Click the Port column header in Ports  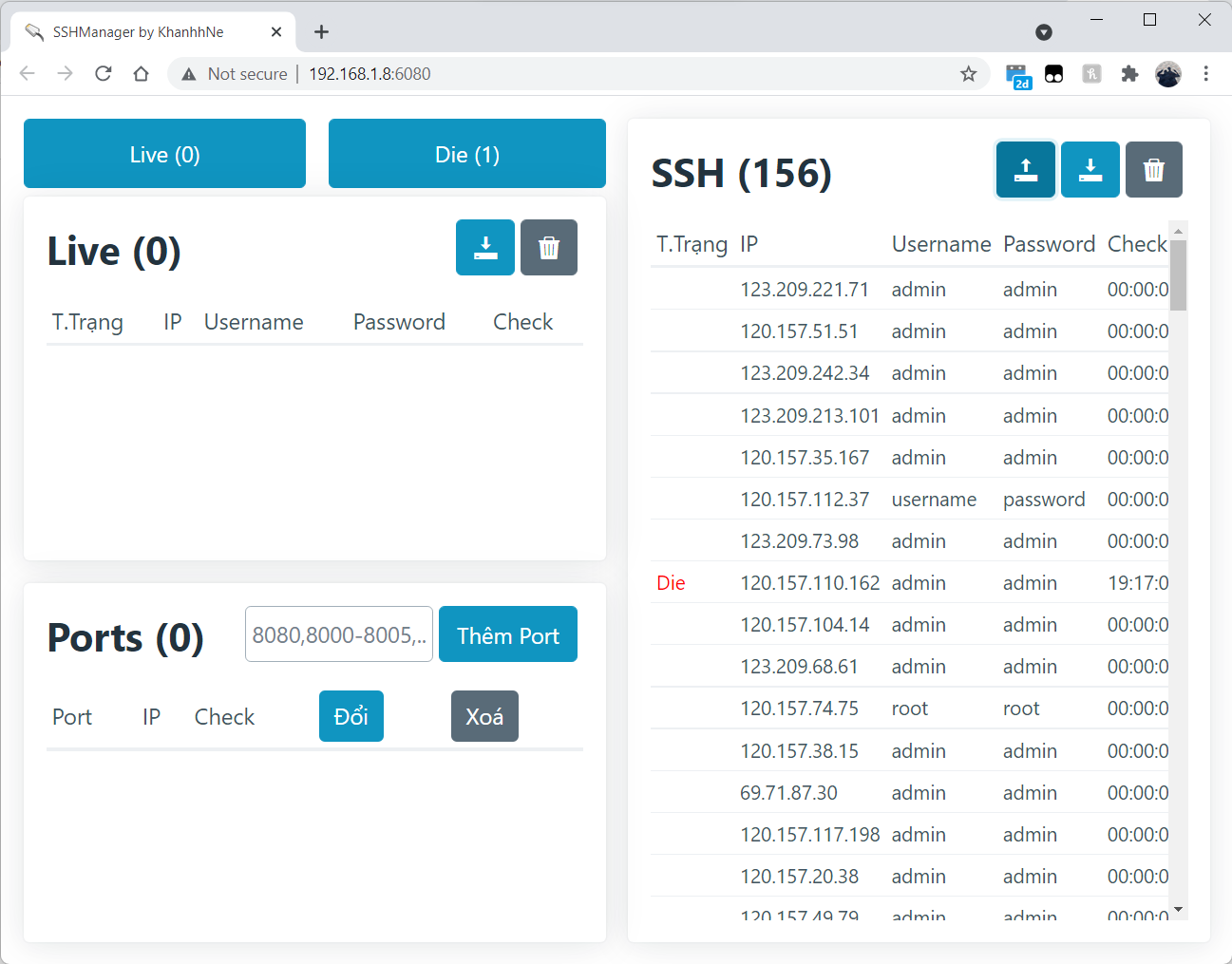point(72,717)
